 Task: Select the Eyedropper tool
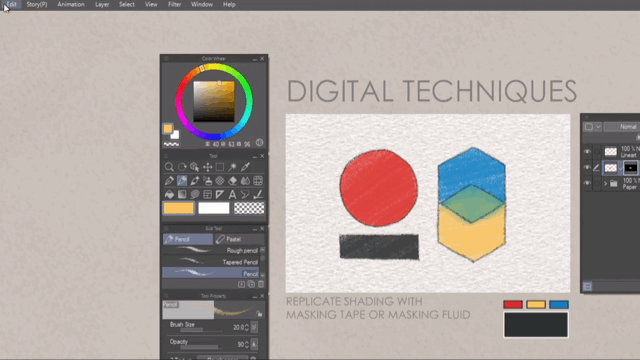coord(245,167)
